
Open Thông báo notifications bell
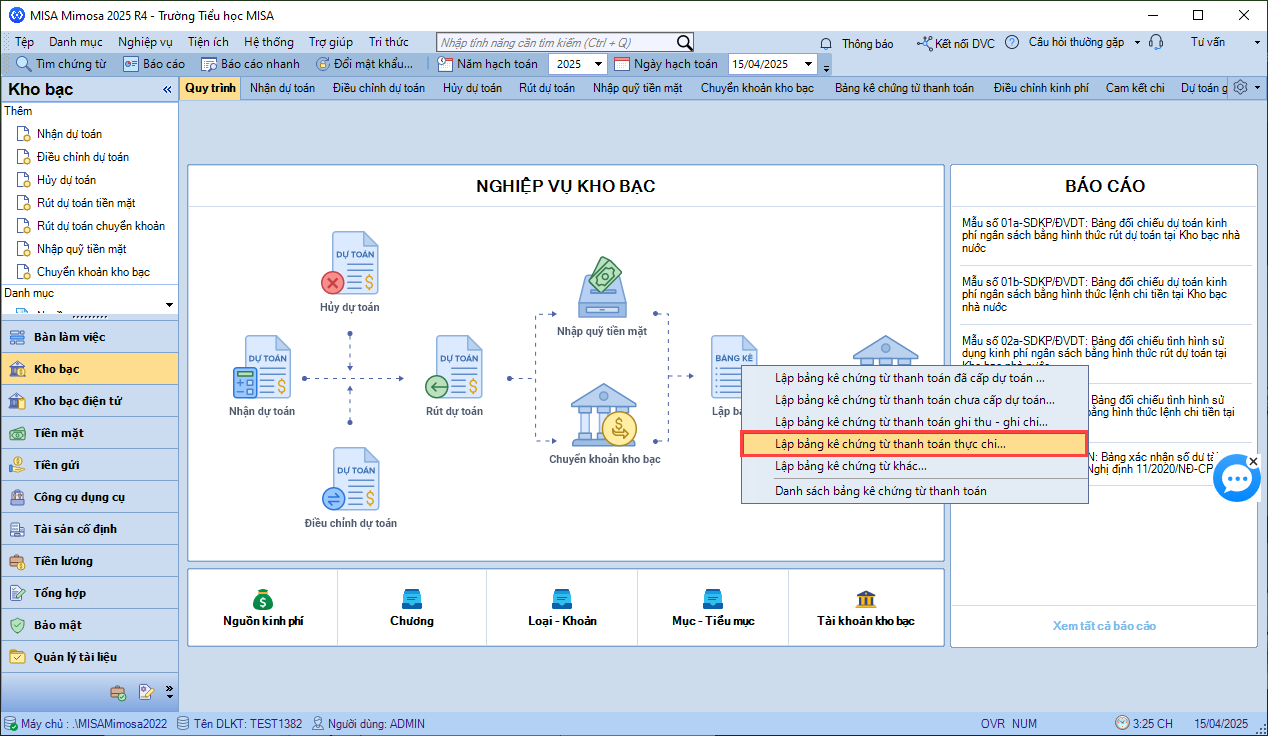(x=826, y=43)
